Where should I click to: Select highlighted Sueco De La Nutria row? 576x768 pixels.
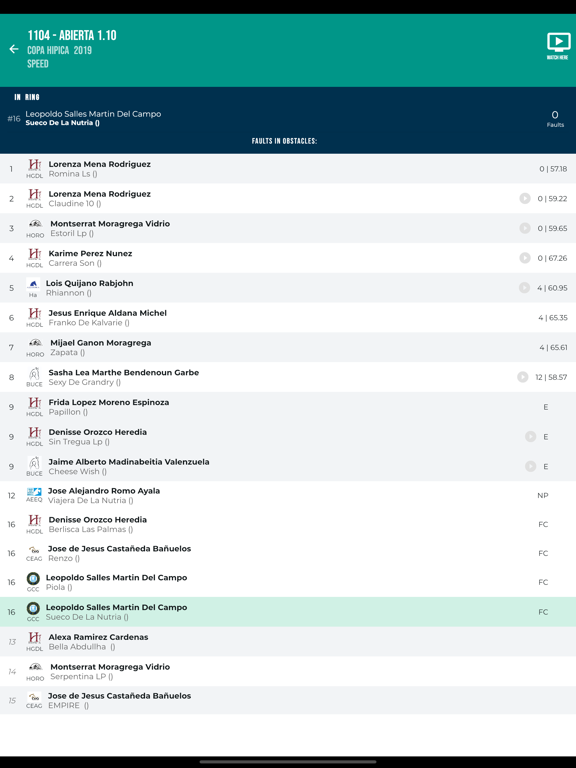288,612
